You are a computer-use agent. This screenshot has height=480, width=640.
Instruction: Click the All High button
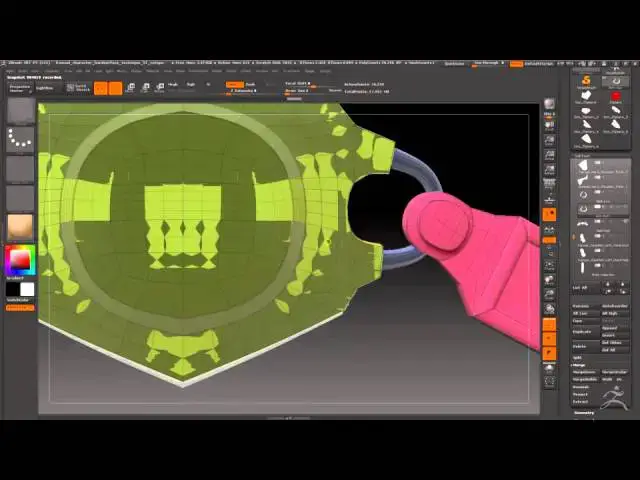pyautogui.click(x=615, y=313)
